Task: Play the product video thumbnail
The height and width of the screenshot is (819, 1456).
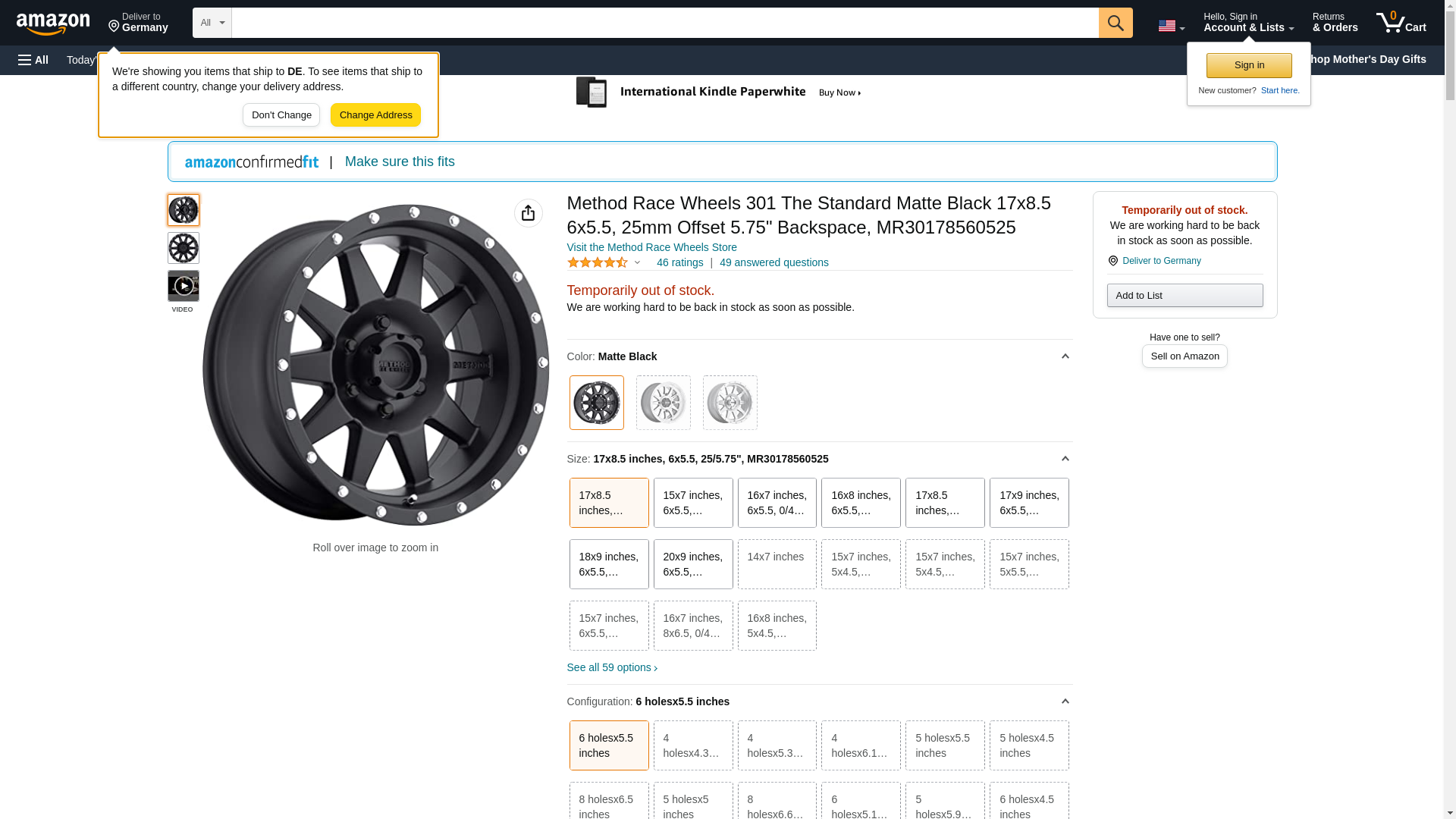Action: click(183, 286)
